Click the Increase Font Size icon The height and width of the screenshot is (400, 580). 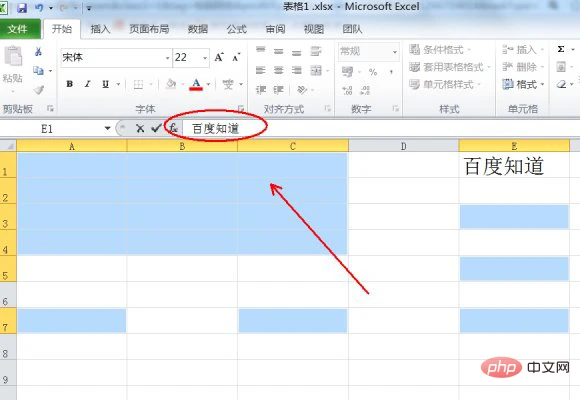click(x=219, y=57)
